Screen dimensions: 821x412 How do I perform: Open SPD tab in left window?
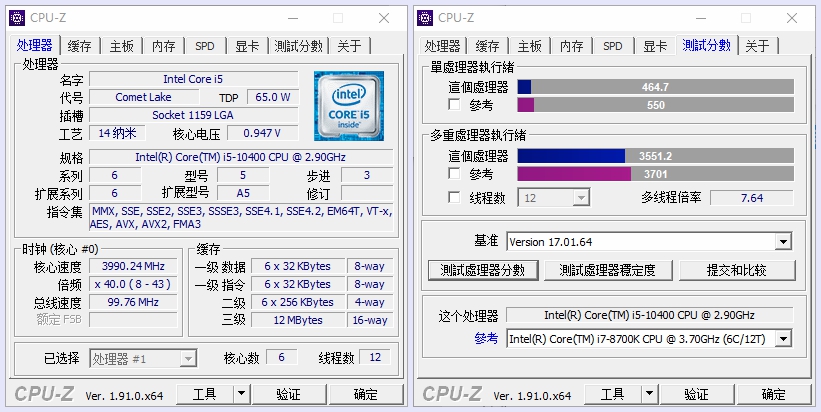click(x=205, y=46)
